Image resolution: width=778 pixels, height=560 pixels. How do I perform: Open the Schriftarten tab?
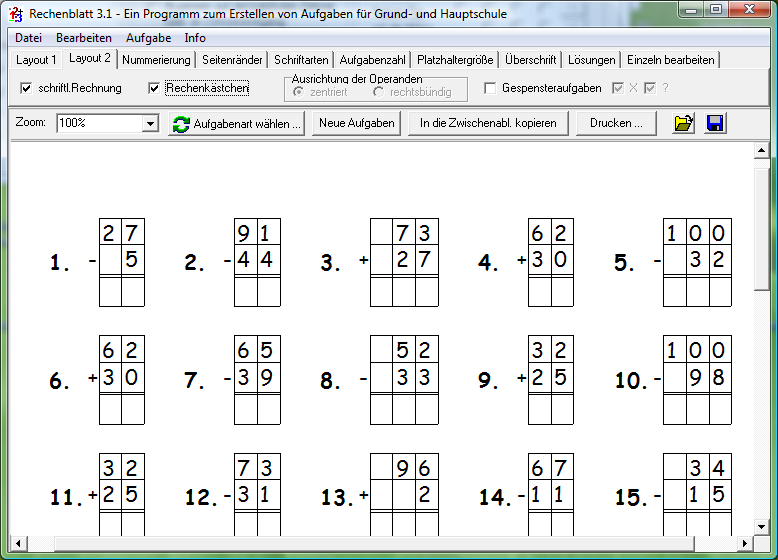click(x=301, y=60)
